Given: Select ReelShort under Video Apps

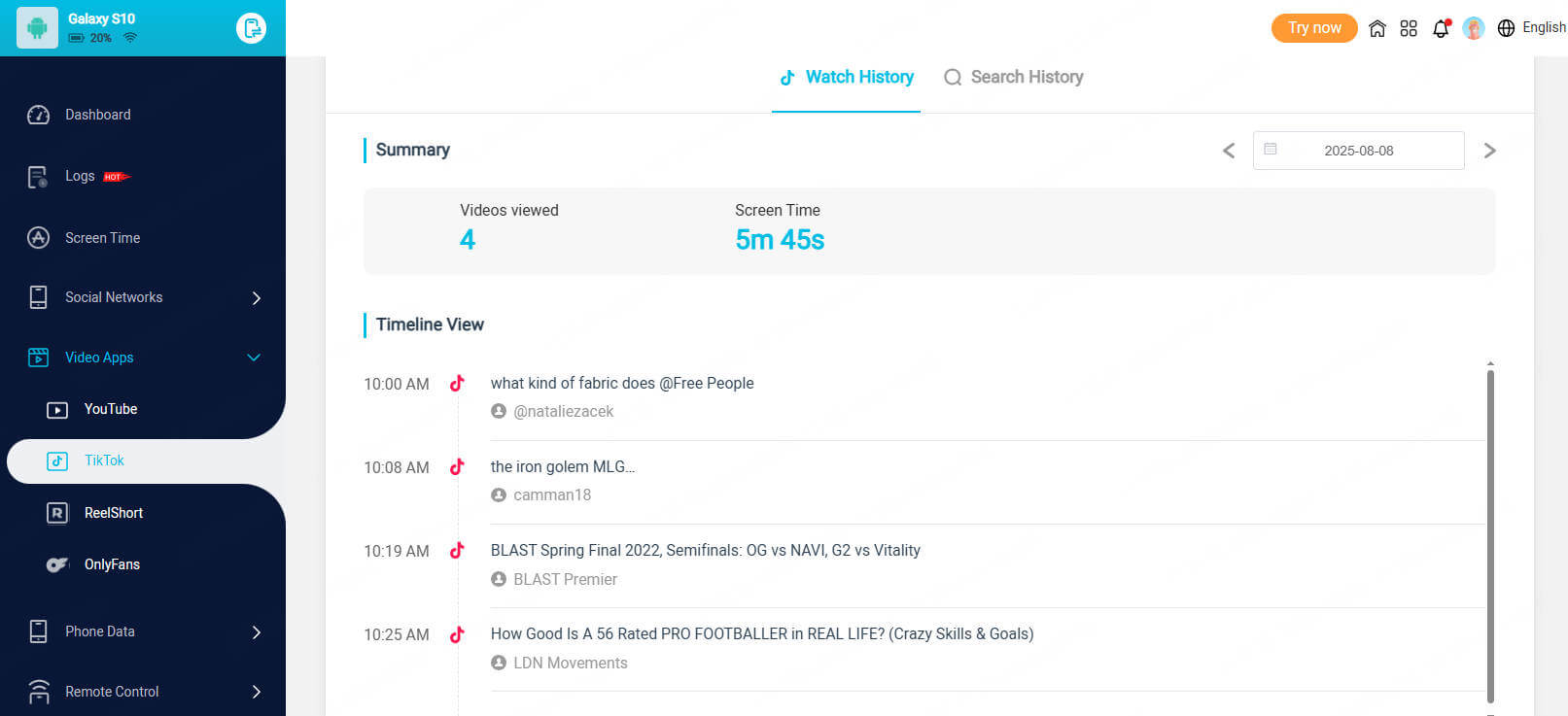Looking at the screenshot, I should 114,513.
